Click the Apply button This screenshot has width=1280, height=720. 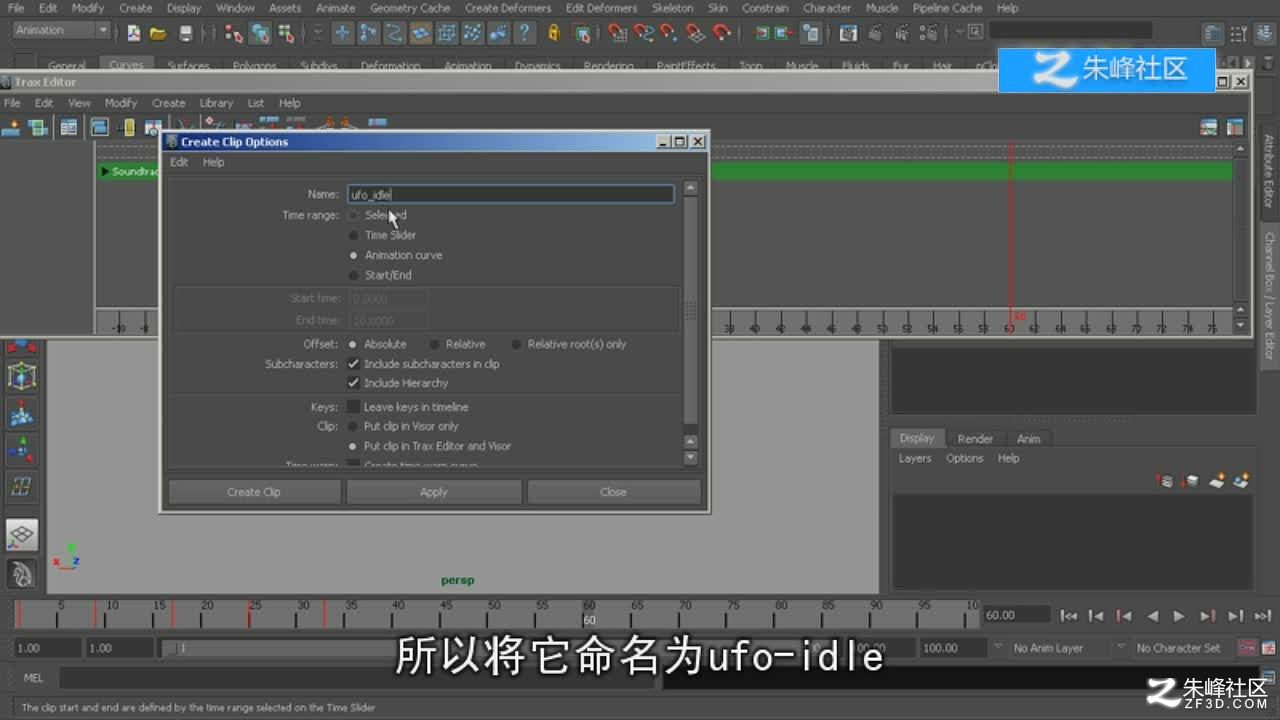[434, 492]
